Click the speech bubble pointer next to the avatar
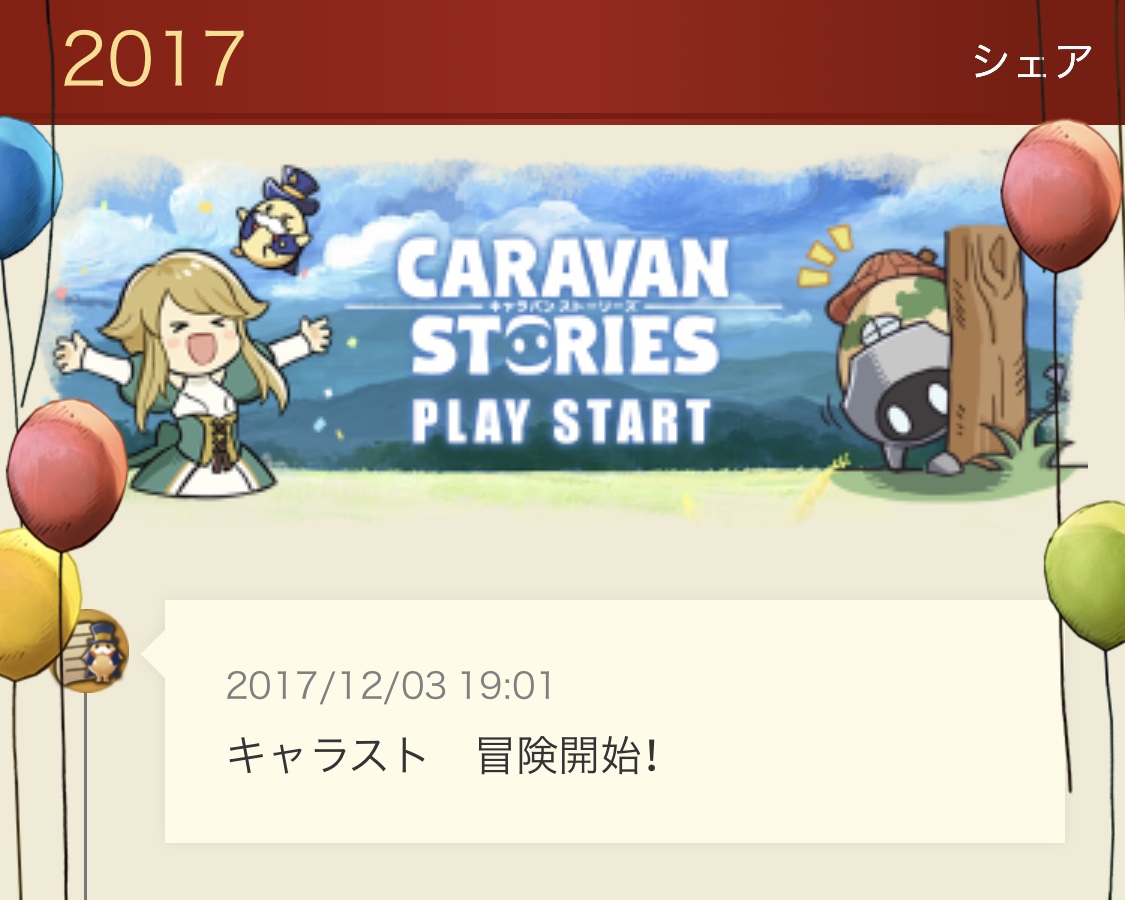The width and height of the screenshot is (1125, 900). [154, 652]
